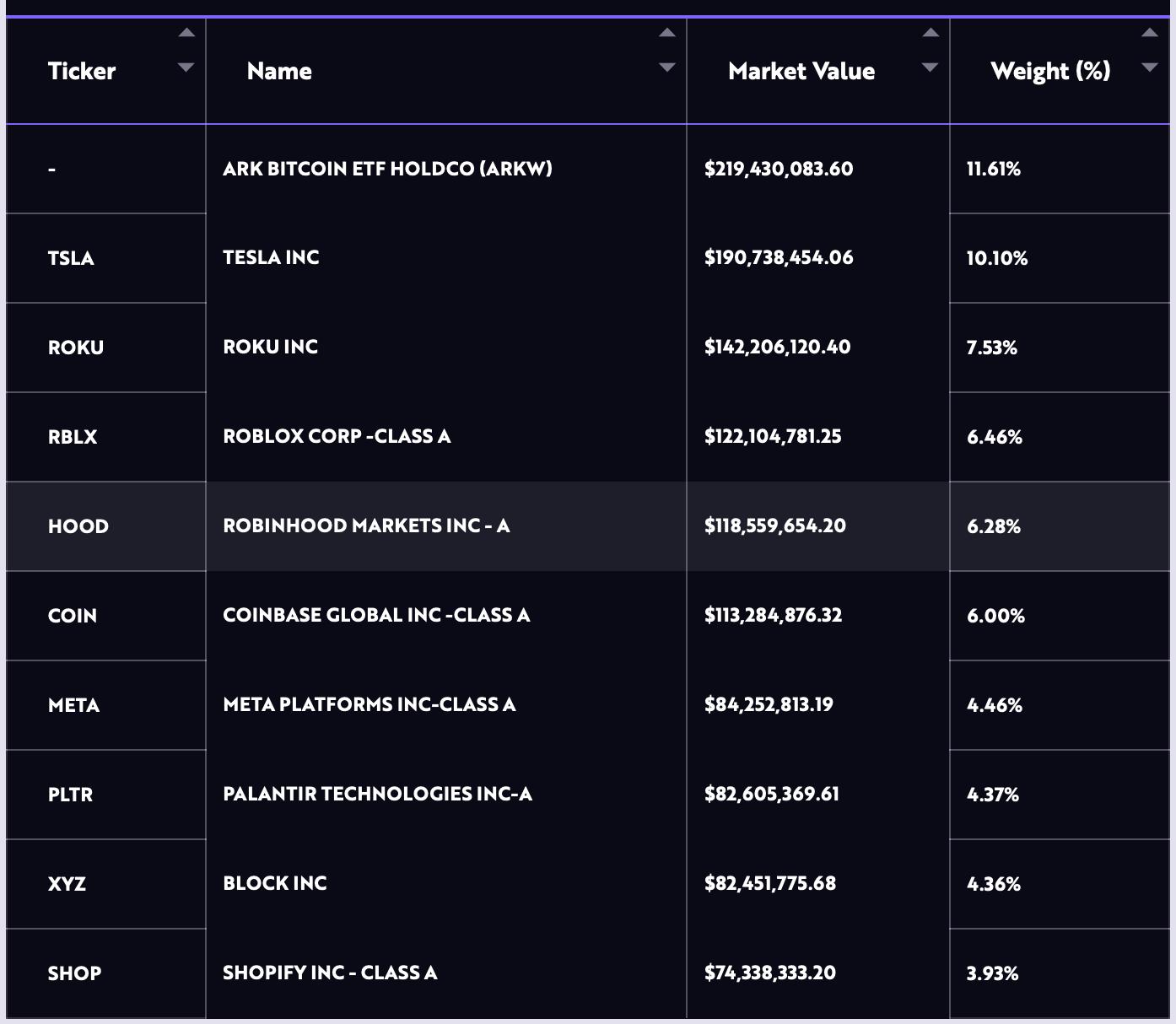Image resolution: width=1176 pixels, height=1024 pixels.
Task: Select ticker ROKU cell
Action: click(106, 348)
